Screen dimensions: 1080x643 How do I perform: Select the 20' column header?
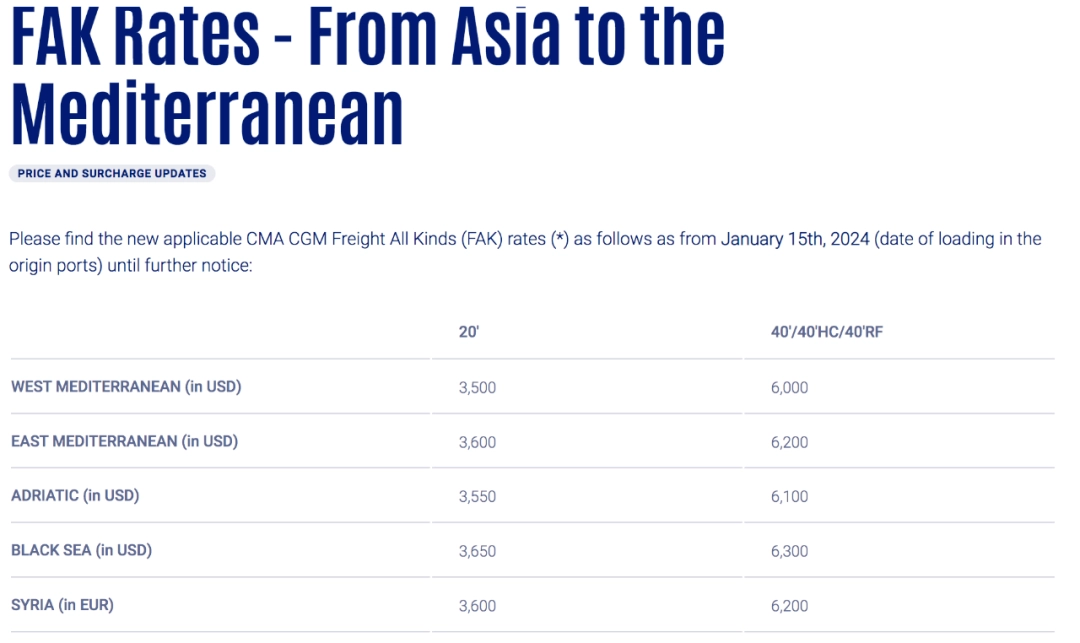pos(469,332)
